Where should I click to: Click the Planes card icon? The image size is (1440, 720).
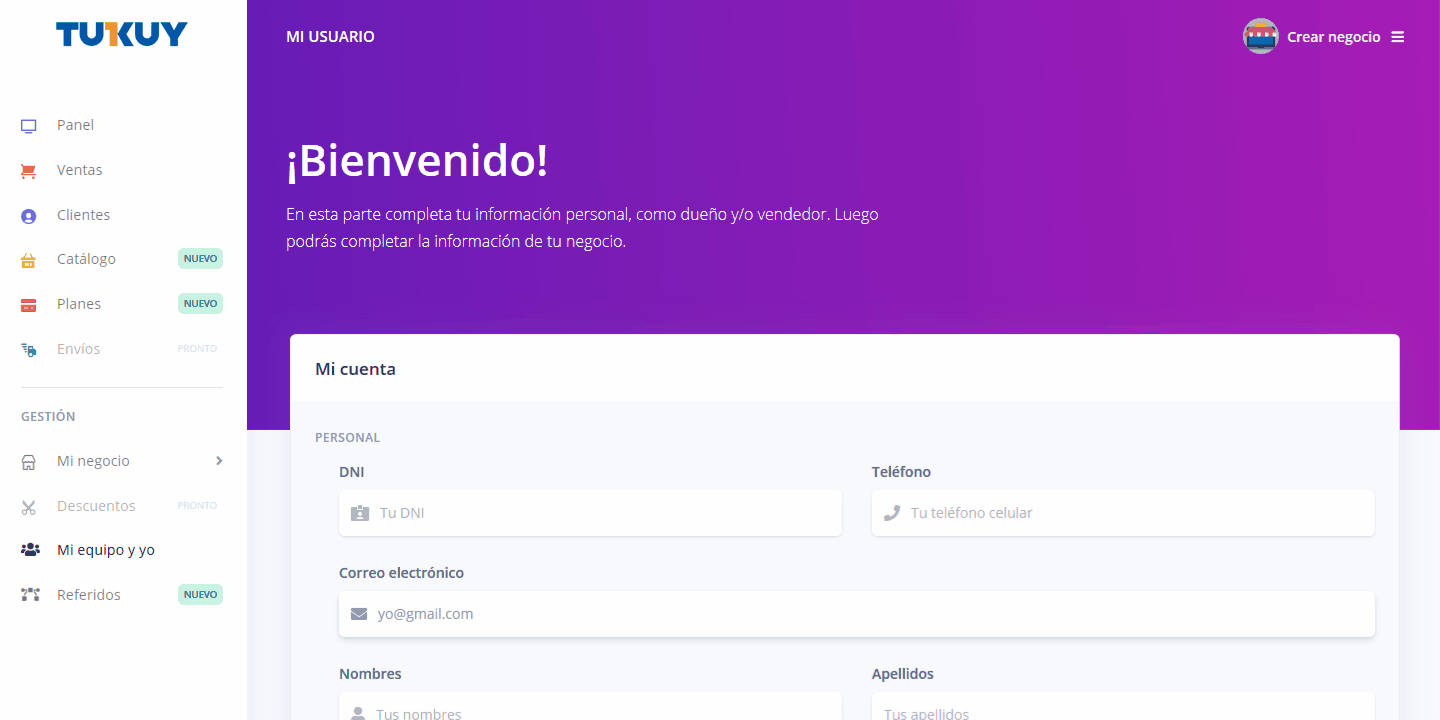pos(29,305)
